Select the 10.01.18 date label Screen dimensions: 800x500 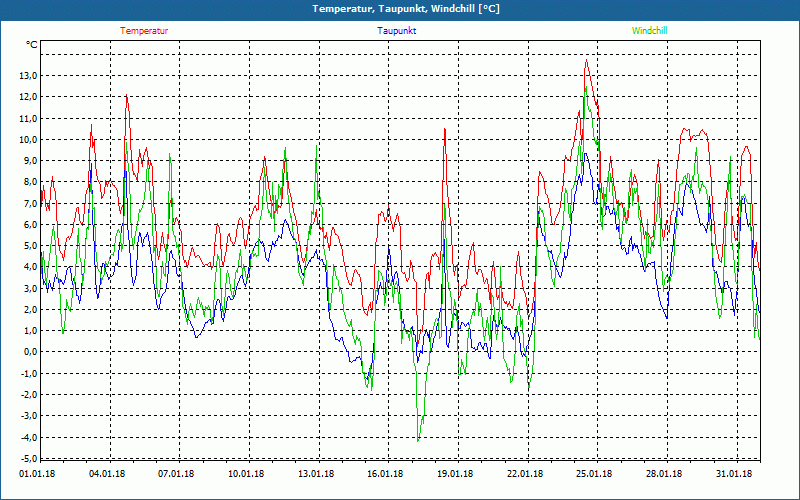246,475
